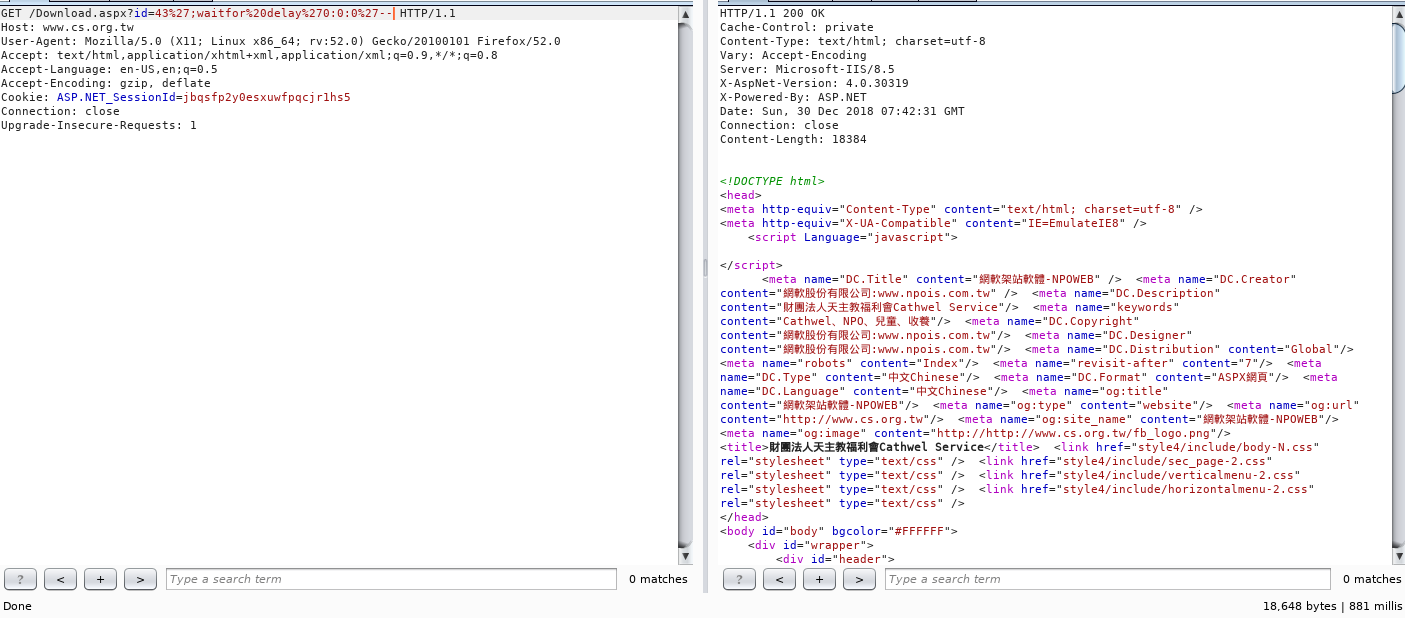Click the request pane '0 matches' label
This screenshot has height=618, width=1405.
(x=658, y=579)
